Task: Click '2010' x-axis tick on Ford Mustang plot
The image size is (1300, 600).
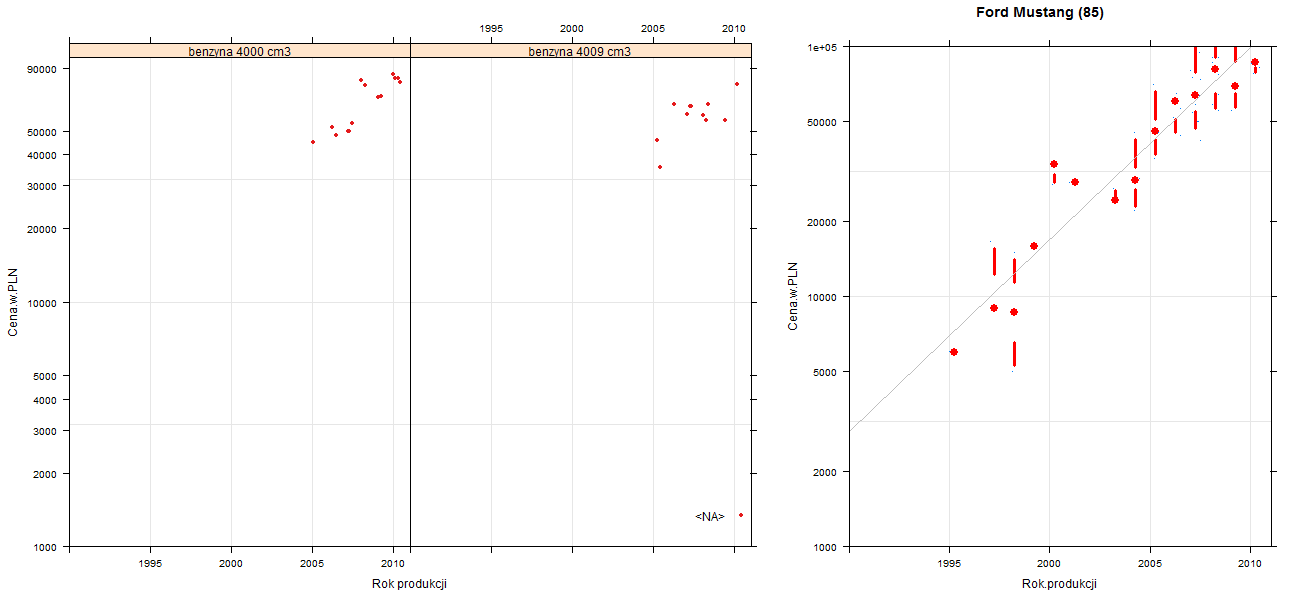Action: coord(1250,565)
